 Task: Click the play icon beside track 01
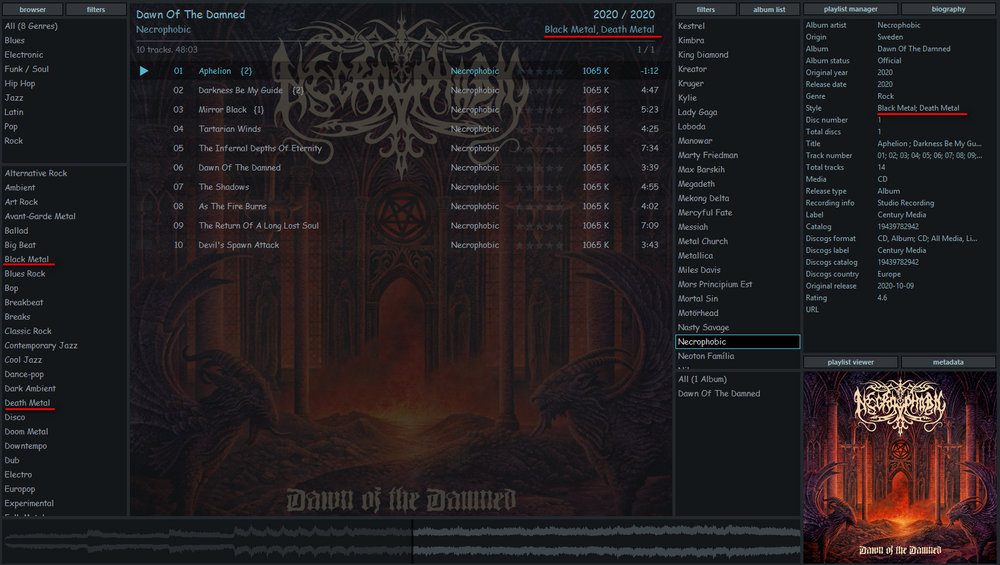[143, 71]
